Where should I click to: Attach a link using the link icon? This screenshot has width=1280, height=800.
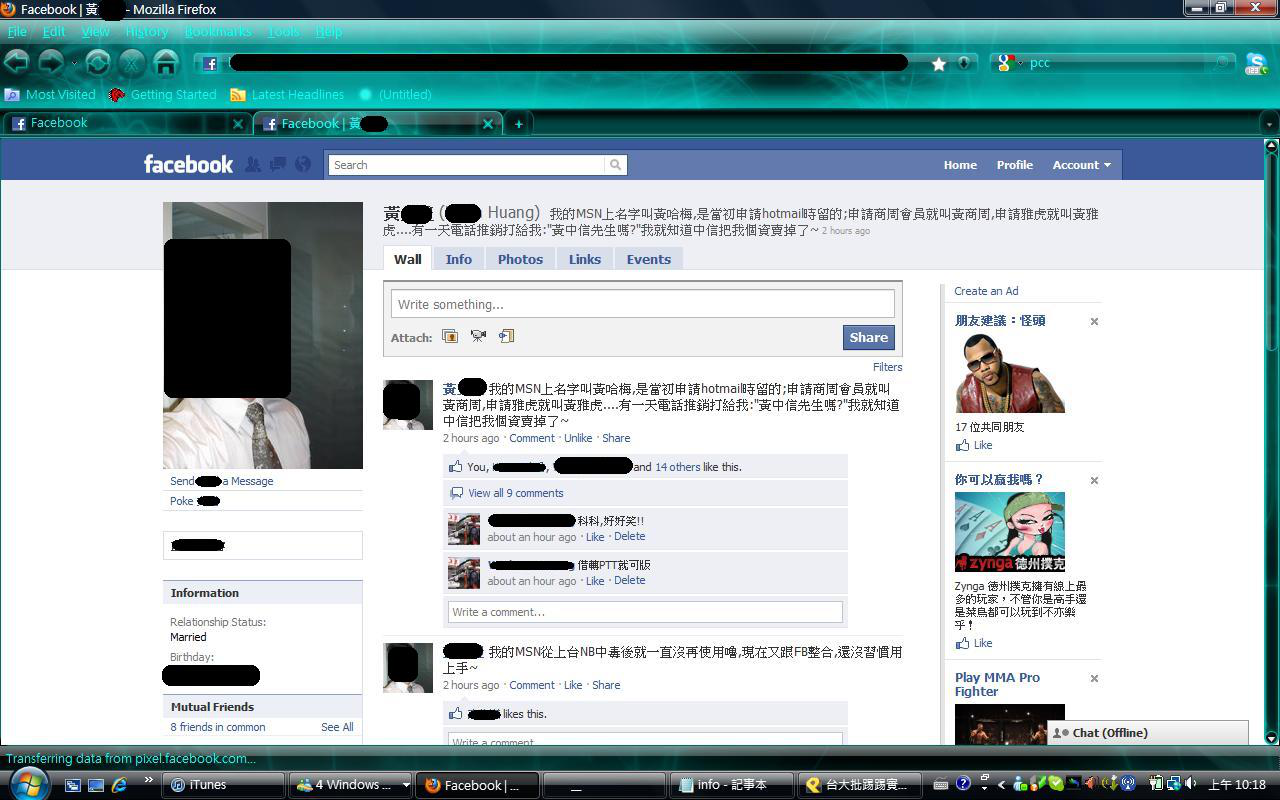(506, 336)
